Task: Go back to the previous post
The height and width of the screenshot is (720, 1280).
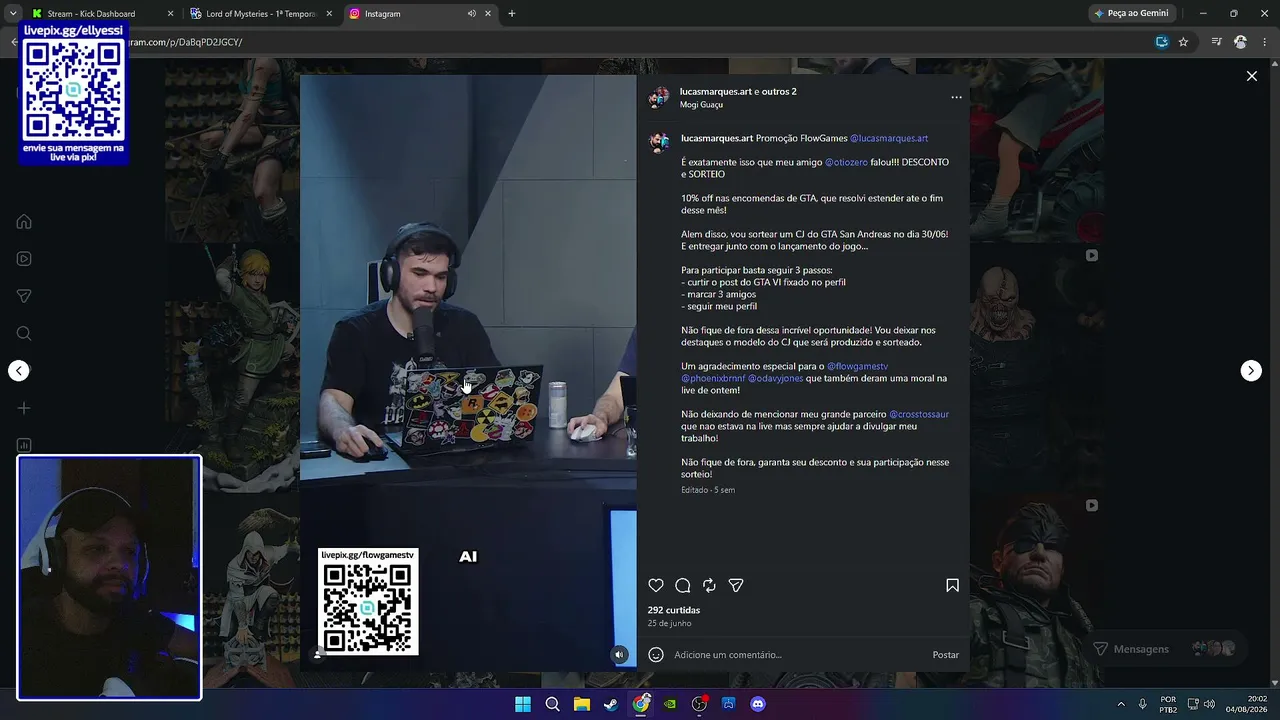Action: tap(19, 371)
